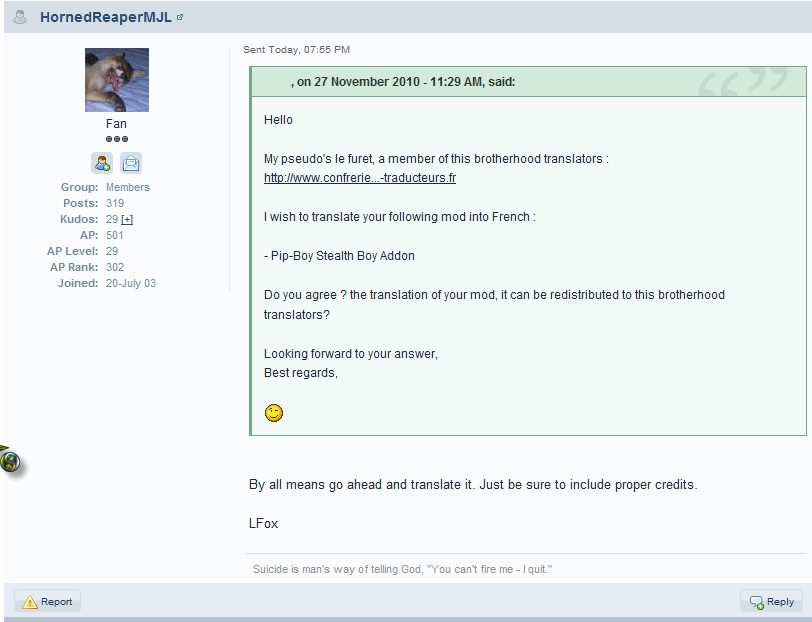The image size is (812, 622).
Task: Click the warning icon on Report button
Action: pyautogui.click(x=30, y=602)
